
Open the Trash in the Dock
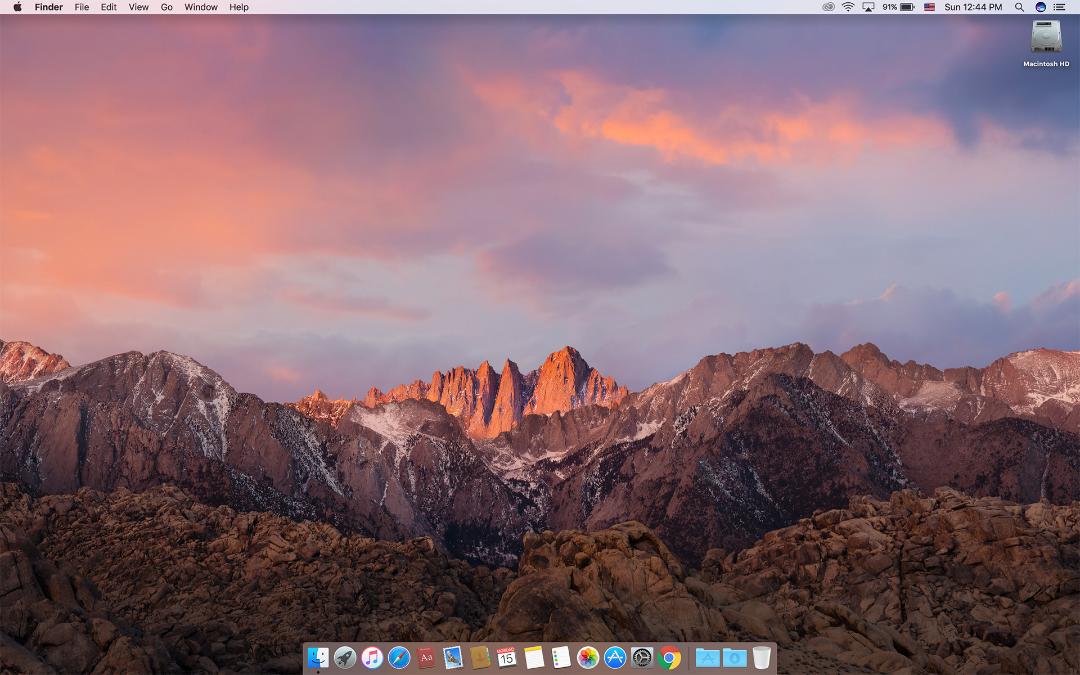coord(762,657)
